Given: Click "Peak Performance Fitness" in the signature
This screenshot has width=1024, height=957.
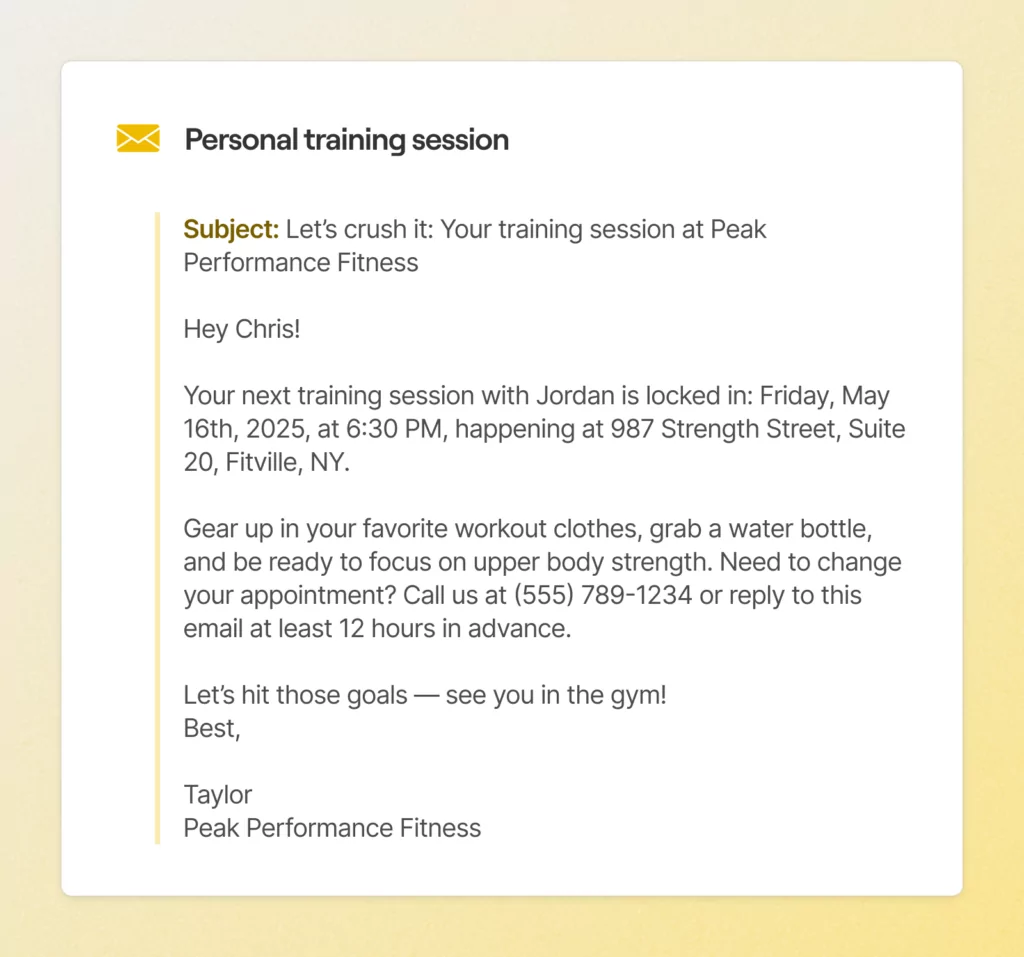Looking at the screenshot, I should 332,828.
